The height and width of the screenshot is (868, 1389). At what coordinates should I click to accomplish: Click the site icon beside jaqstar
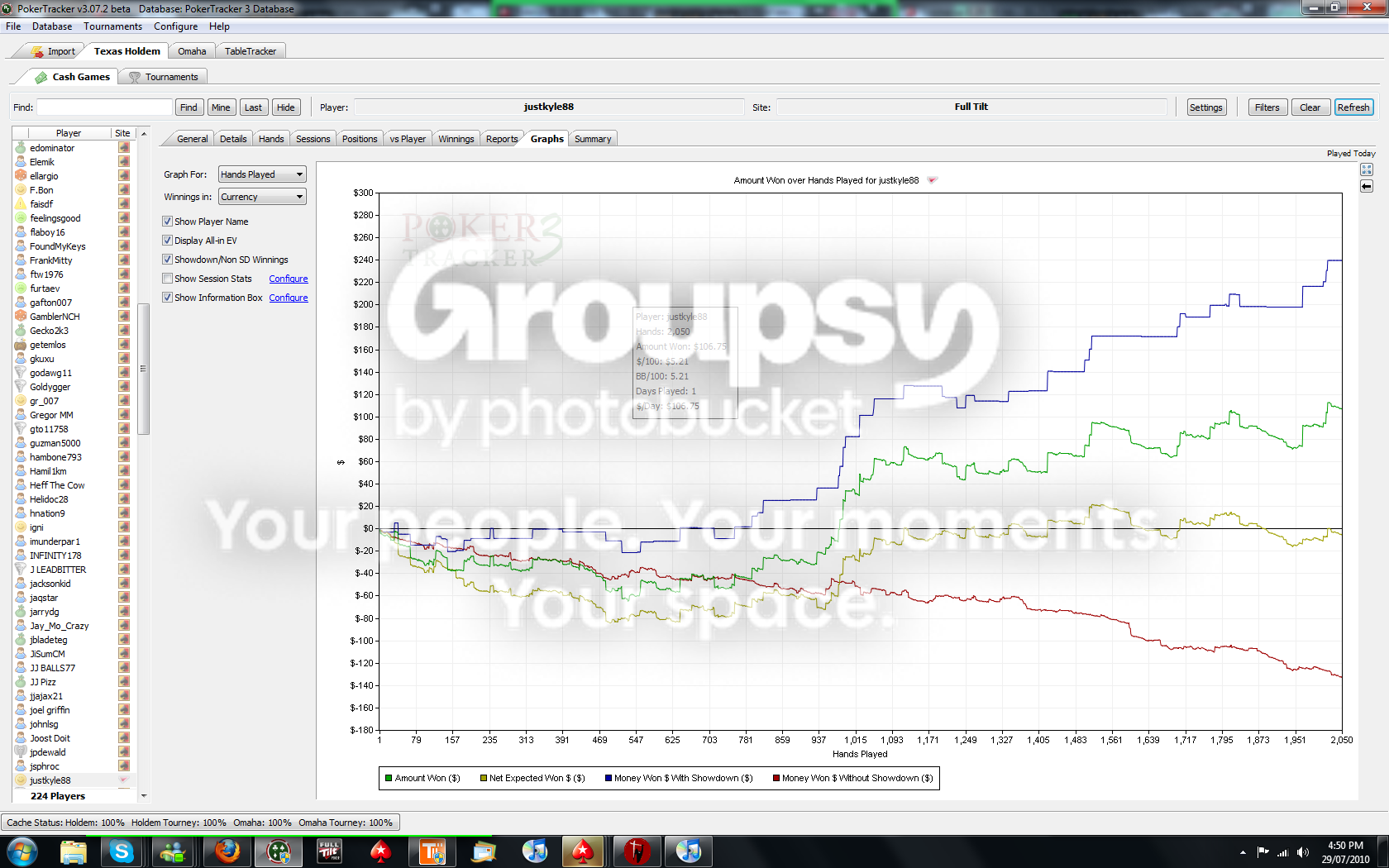coord(124,598)
